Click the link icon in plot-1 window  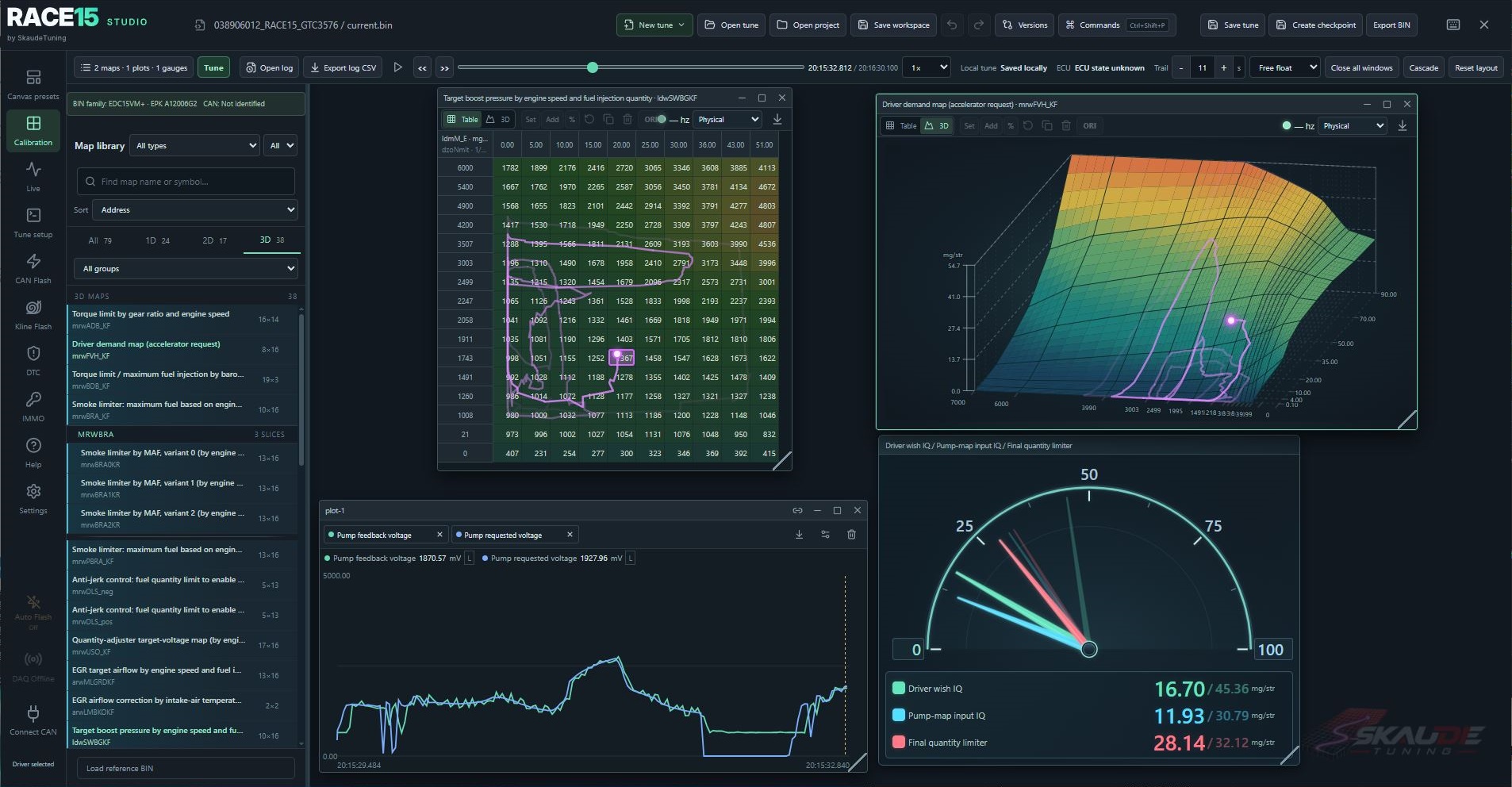[797, 510]
